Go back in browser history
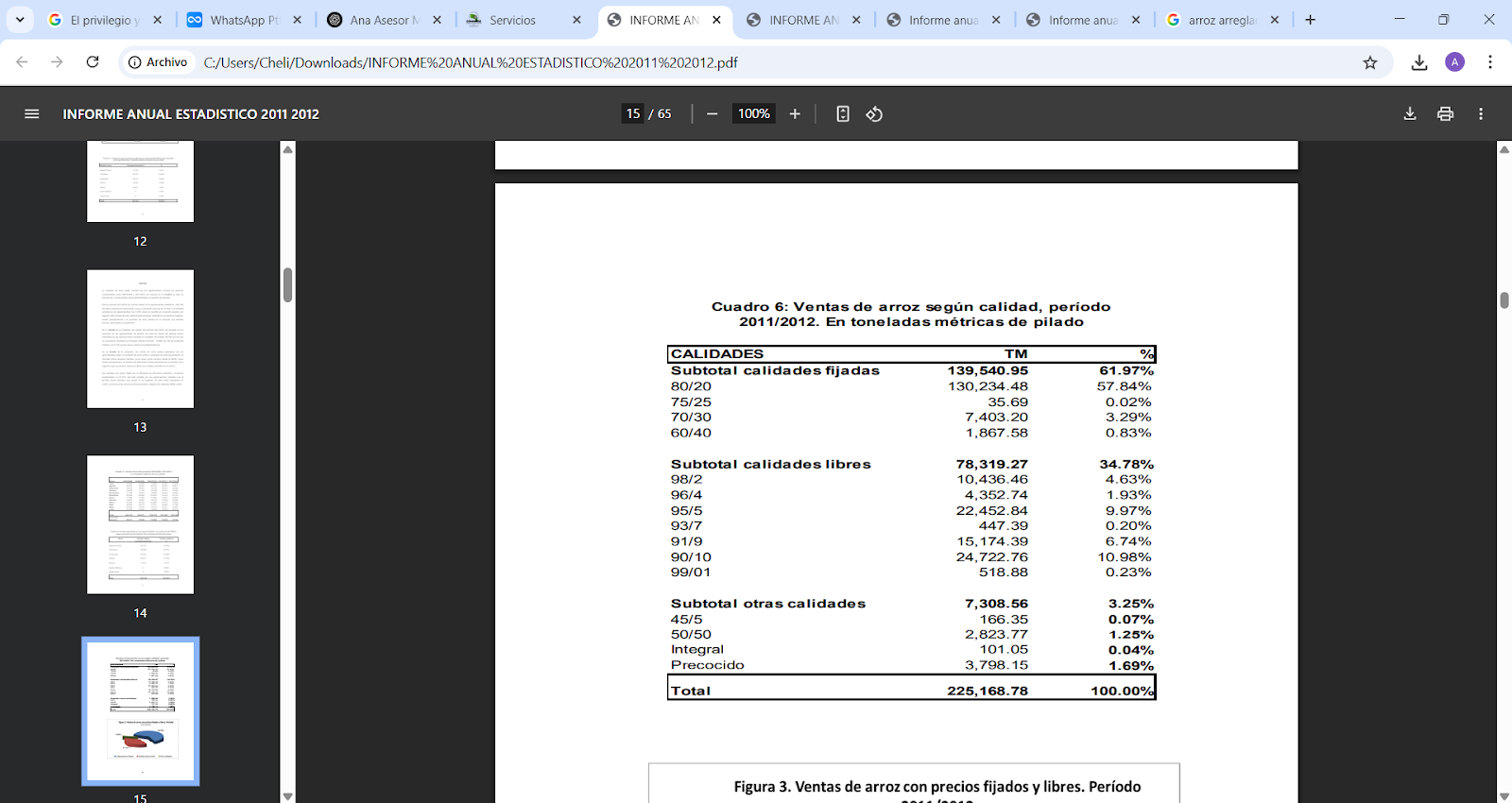 point(22,61)
